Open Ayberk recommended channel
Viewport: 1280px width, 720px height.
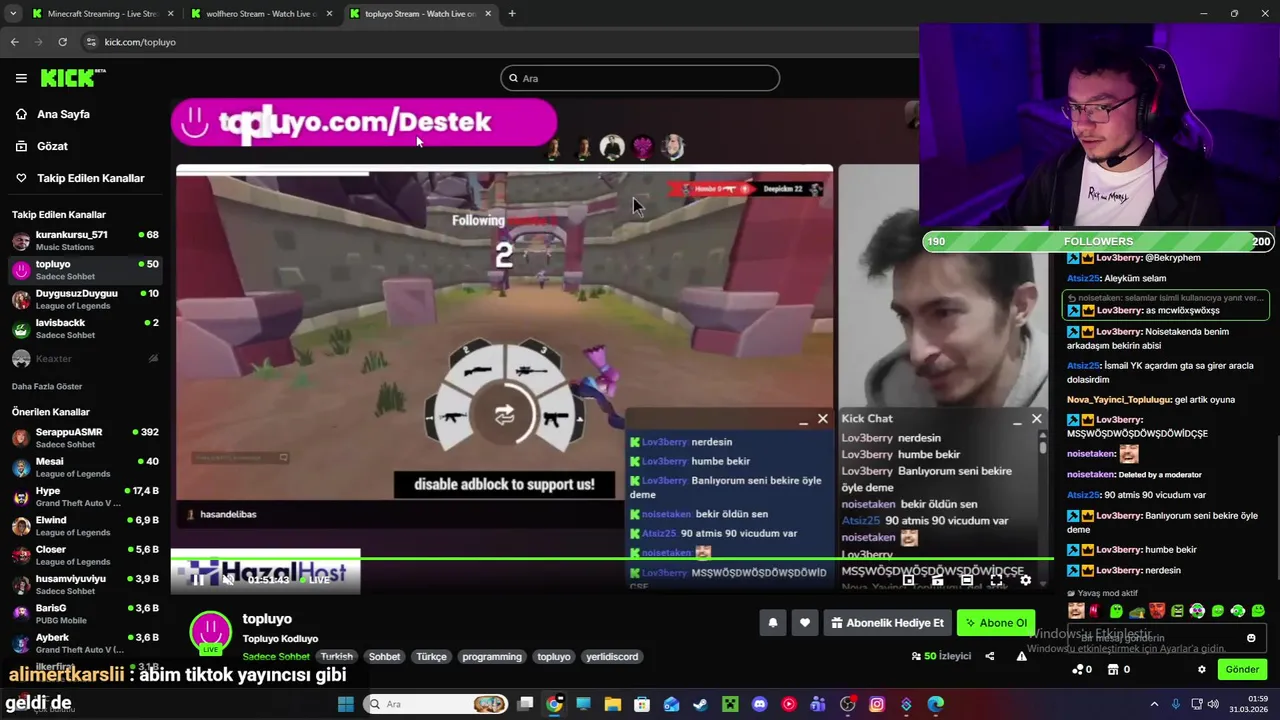pos(85,643)
